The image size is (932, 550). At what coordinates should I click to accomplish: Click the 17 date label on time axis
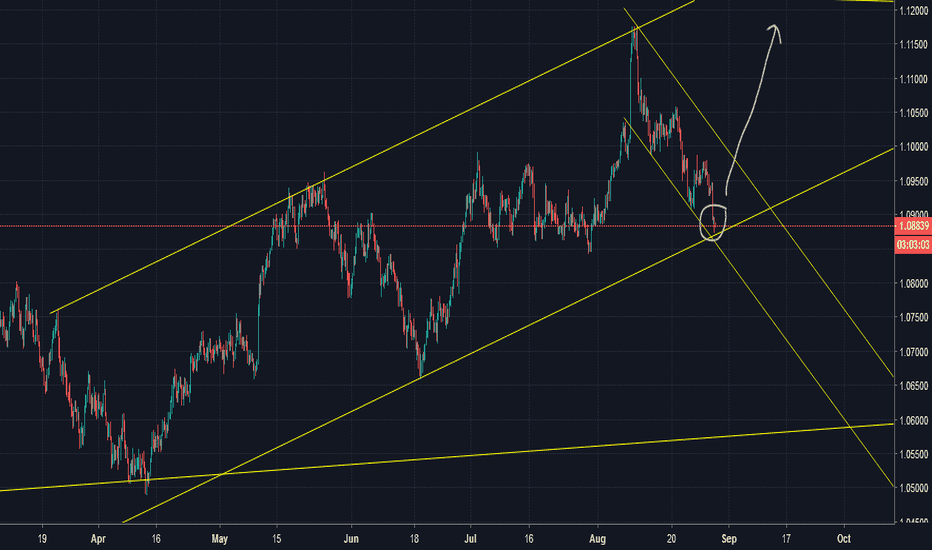click(x=786, y=539)
